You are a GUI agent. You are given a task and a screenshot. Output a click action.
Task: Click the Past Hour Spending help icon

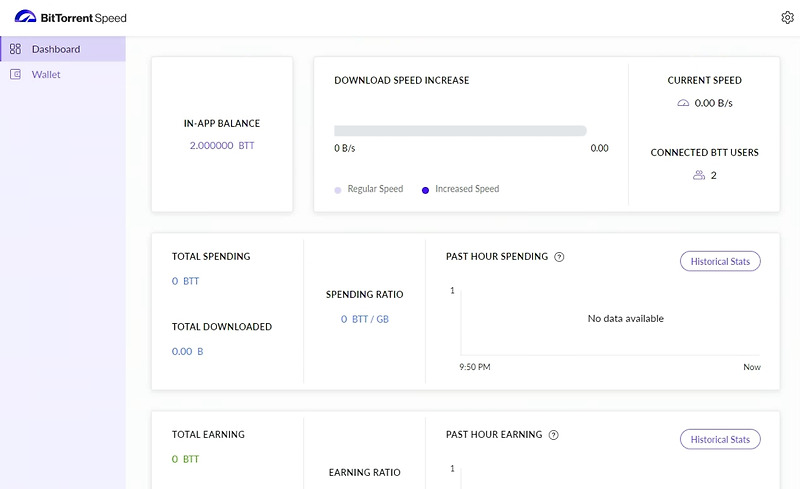coord(559,257)
